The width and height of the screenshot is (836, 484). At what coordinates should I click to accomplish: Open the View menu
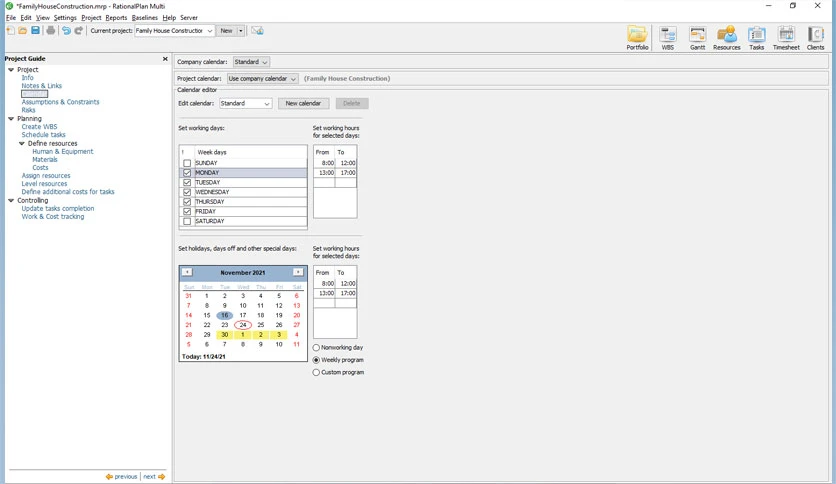[x=43, y=18]
